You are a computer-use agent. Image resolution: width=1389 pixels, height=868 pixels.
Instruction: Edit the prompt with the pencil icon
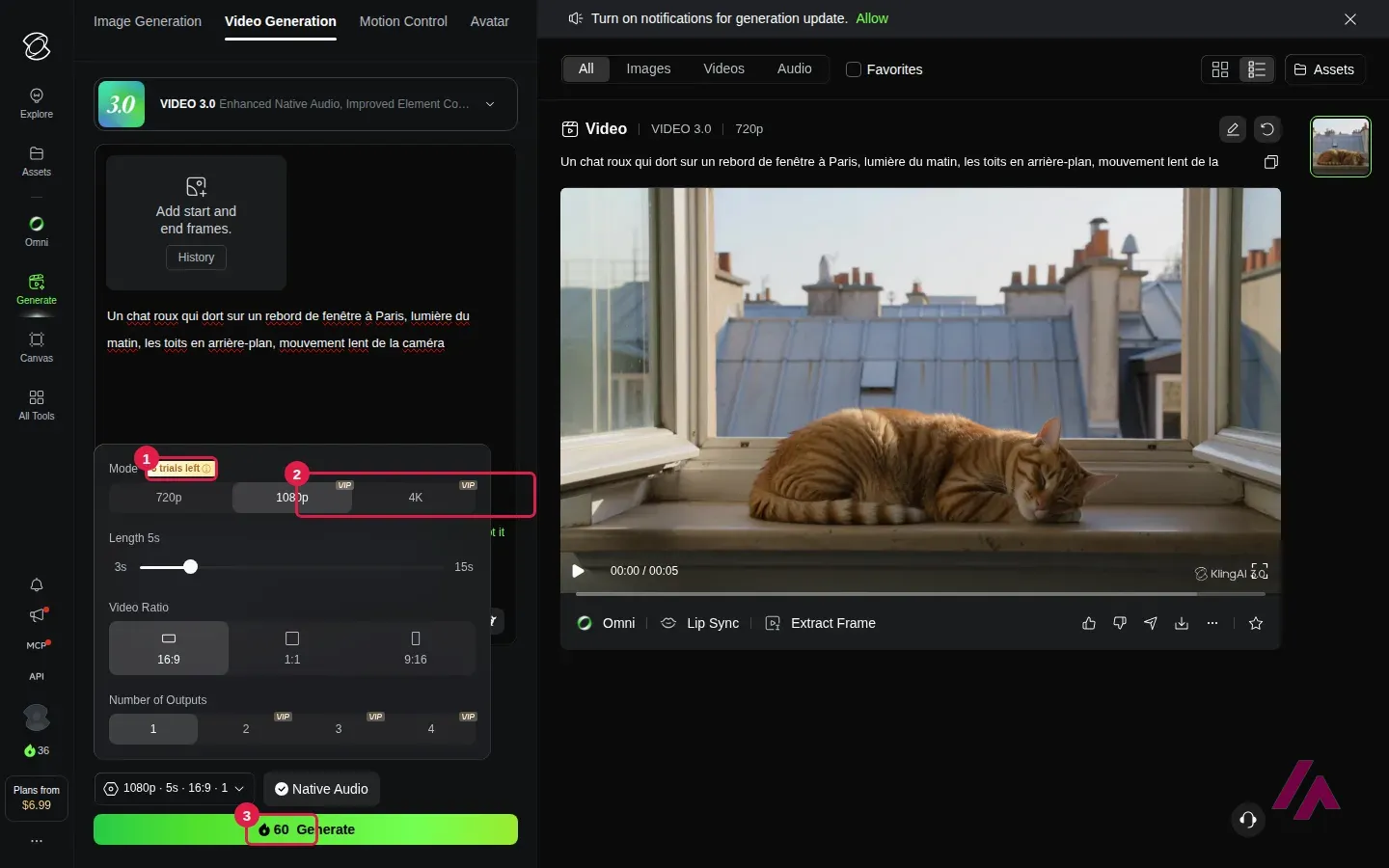1233,129
